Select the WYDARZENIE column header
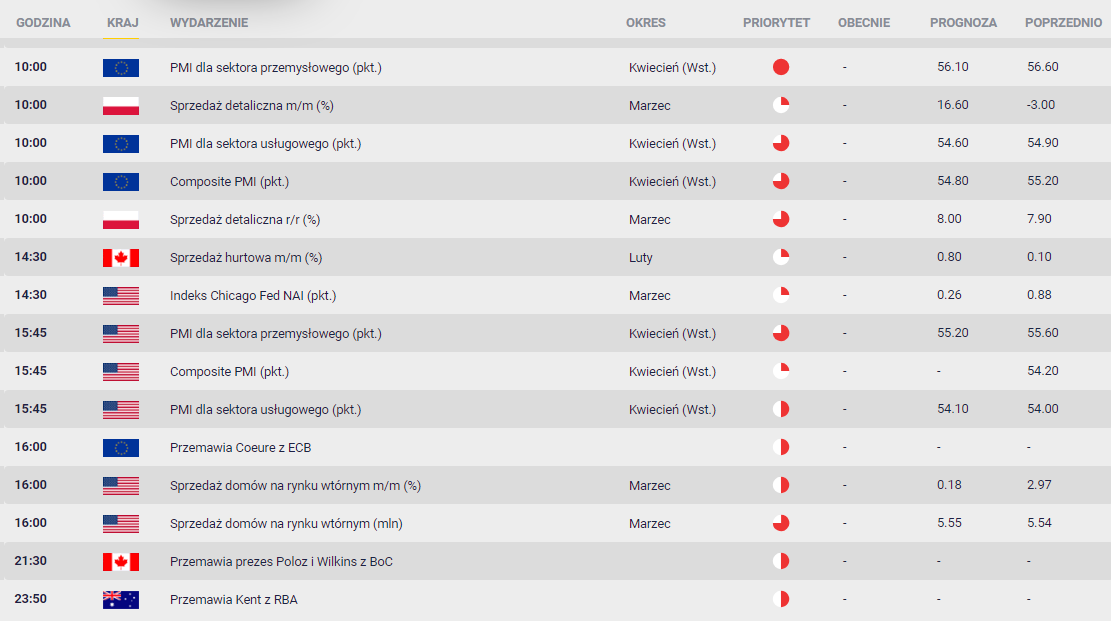The width and height of the screenshot is (1111, 621). [209, 23]
